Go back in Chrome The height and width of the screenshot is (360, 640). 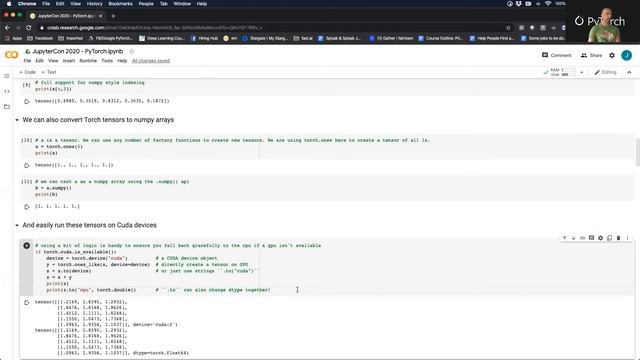(7, 28)
